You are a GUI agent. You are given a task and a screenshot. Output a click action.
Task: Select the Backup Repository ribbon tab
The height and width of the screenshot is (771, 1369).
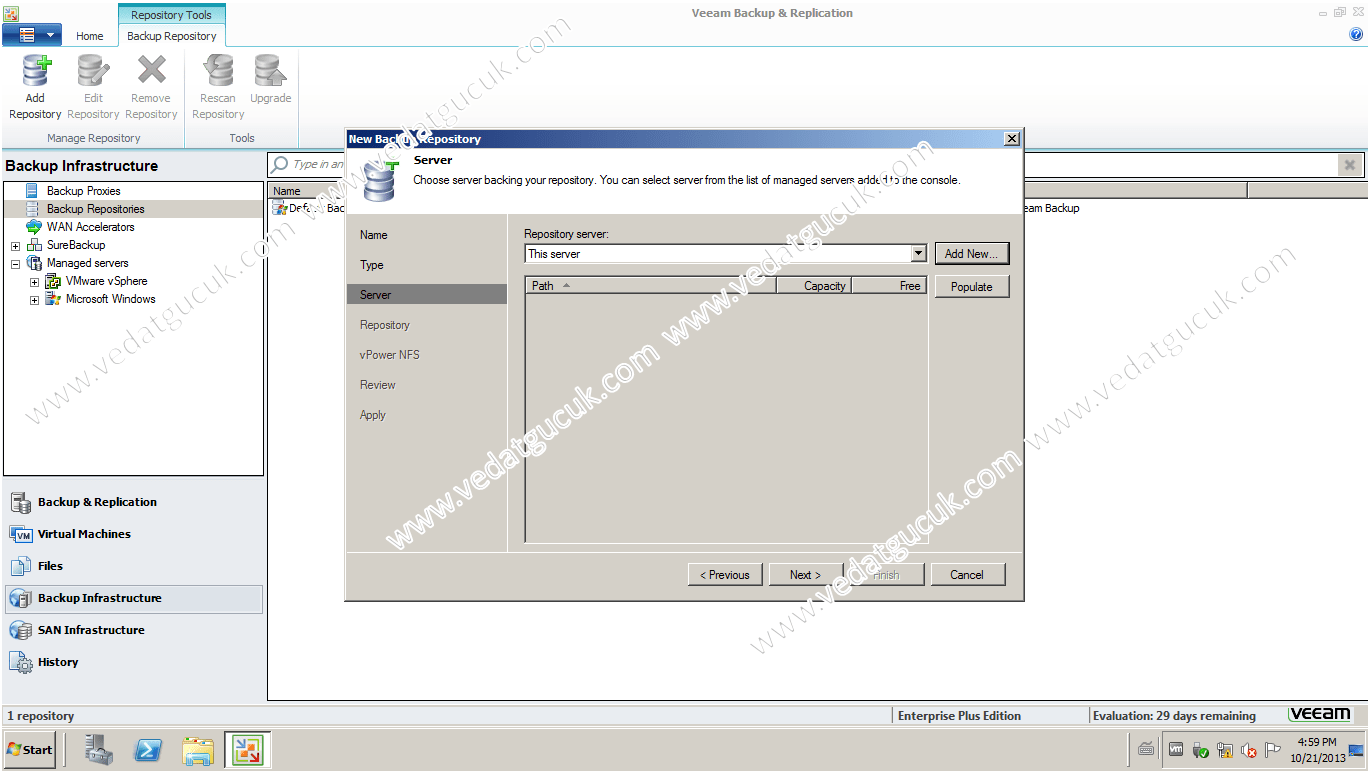(x=171, y=36)
